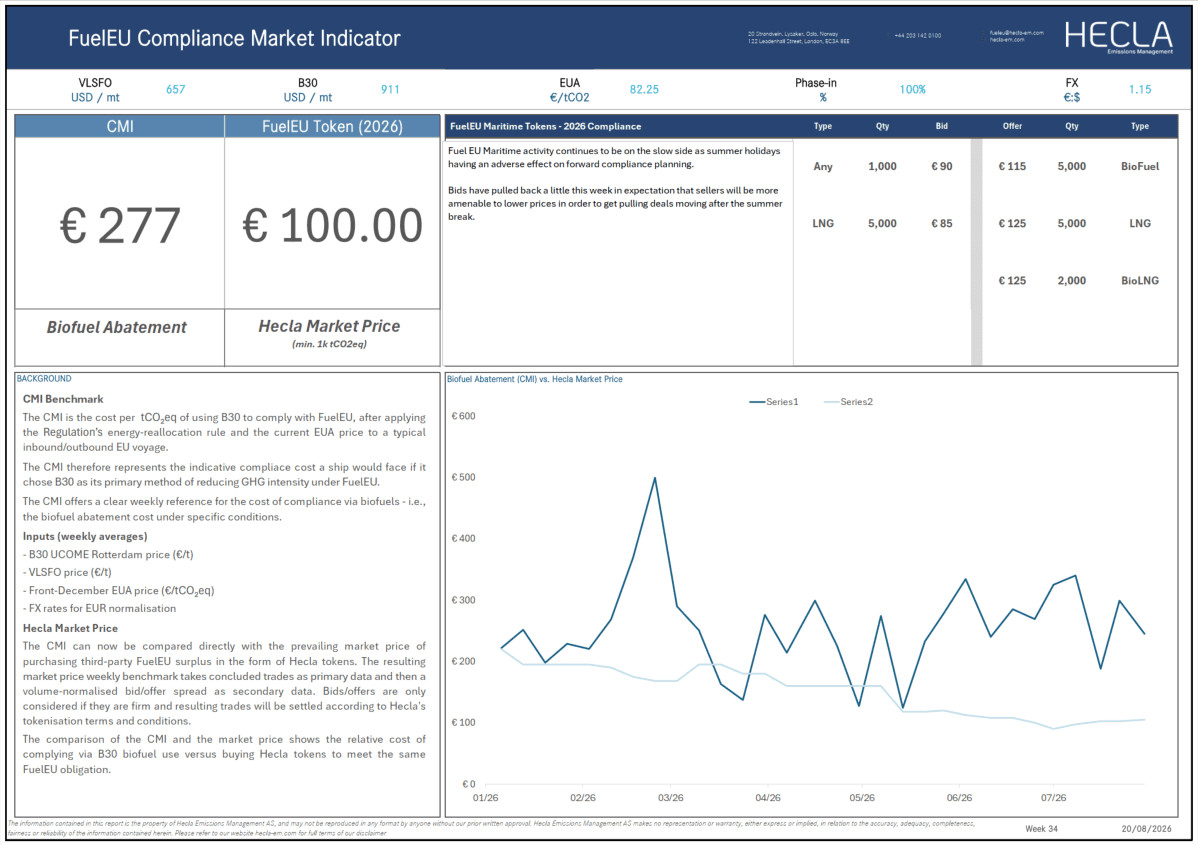
Task: Click the CMI Benchmark subheading
Action: point(63,399)
